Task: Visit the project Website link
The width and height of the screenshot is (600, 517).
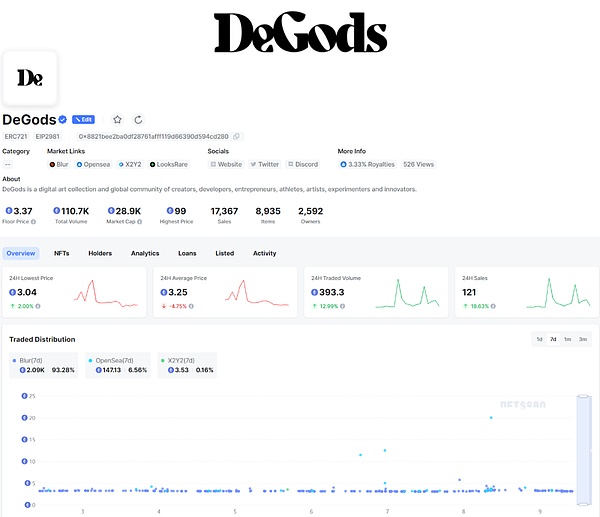Action: (x=226, y=164)
